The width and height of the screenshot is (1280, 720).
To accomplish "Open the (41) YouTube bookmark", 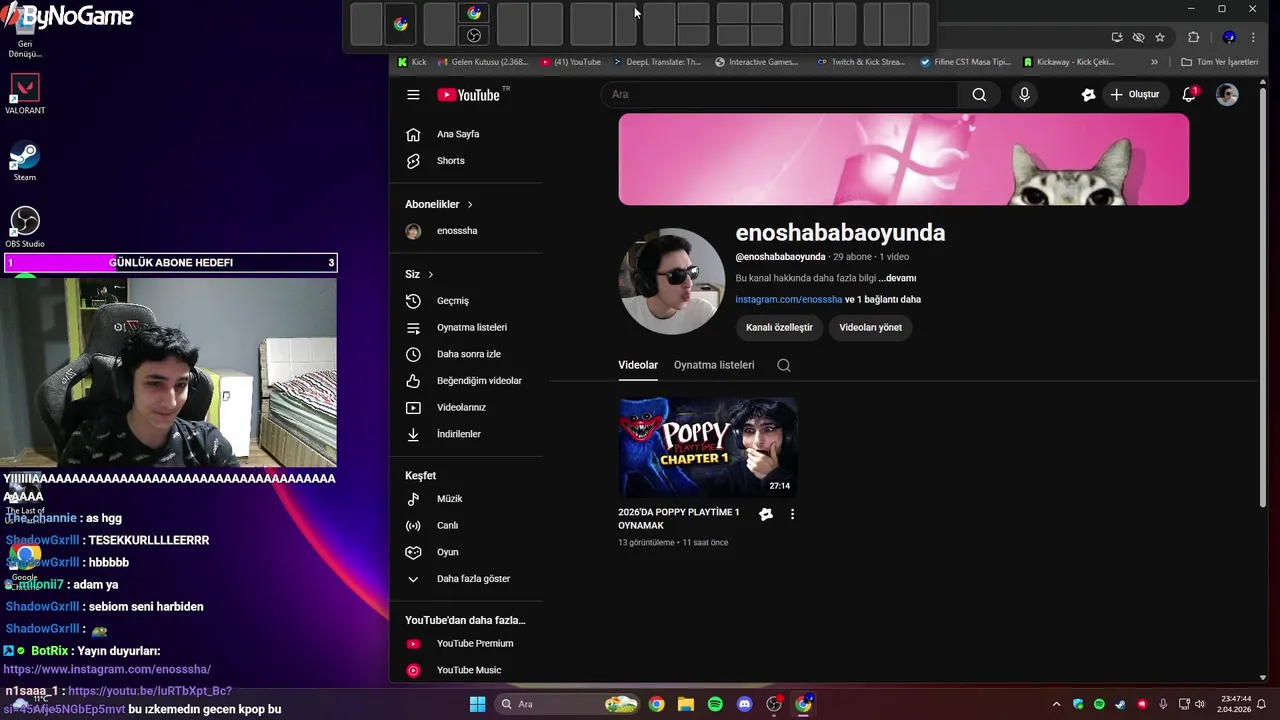I will tap(571, 62).
